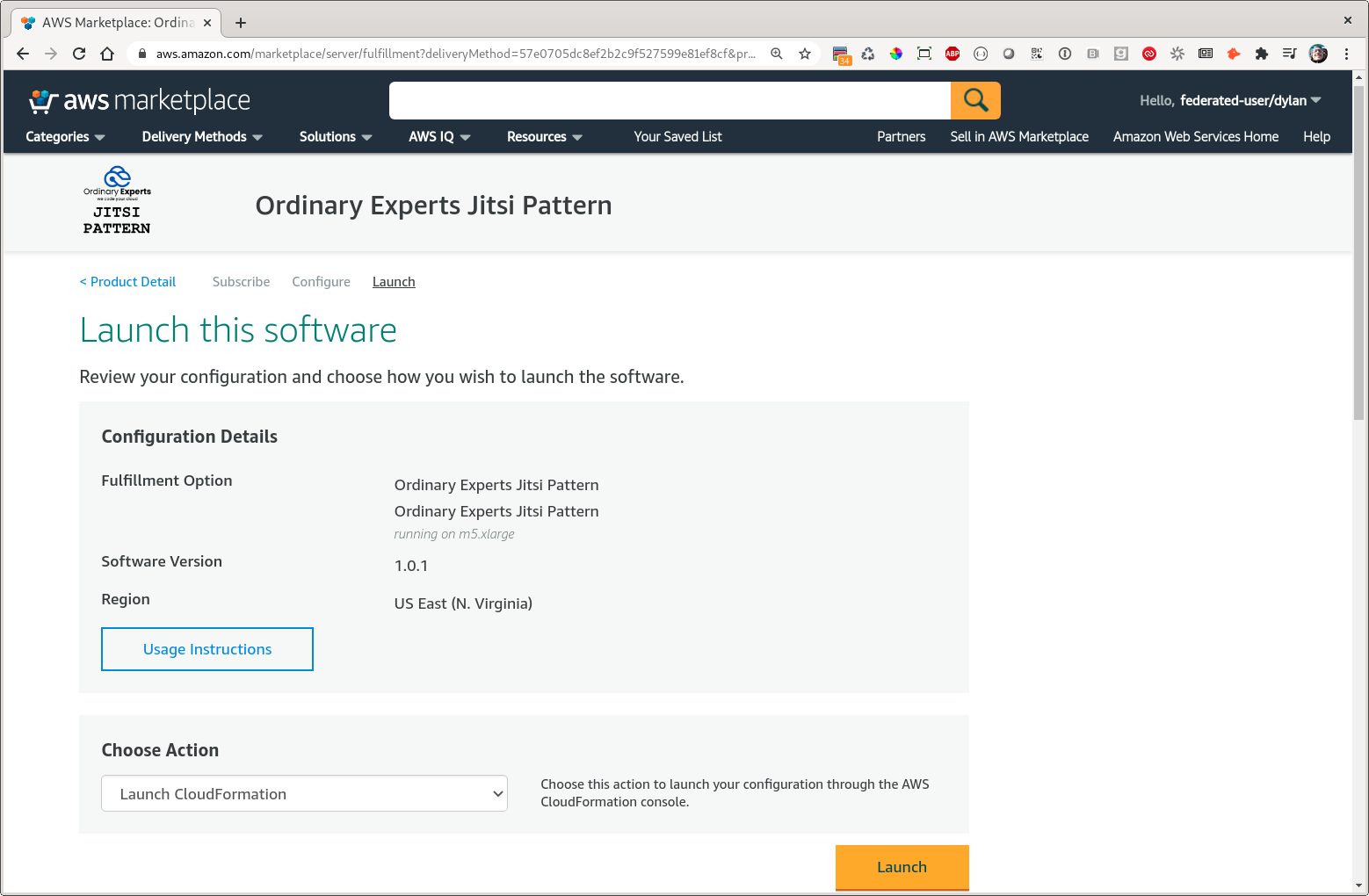Viewport: 1369px width, 896px height.
Task: Click the orange Launch button
Action: click(902, 867)
